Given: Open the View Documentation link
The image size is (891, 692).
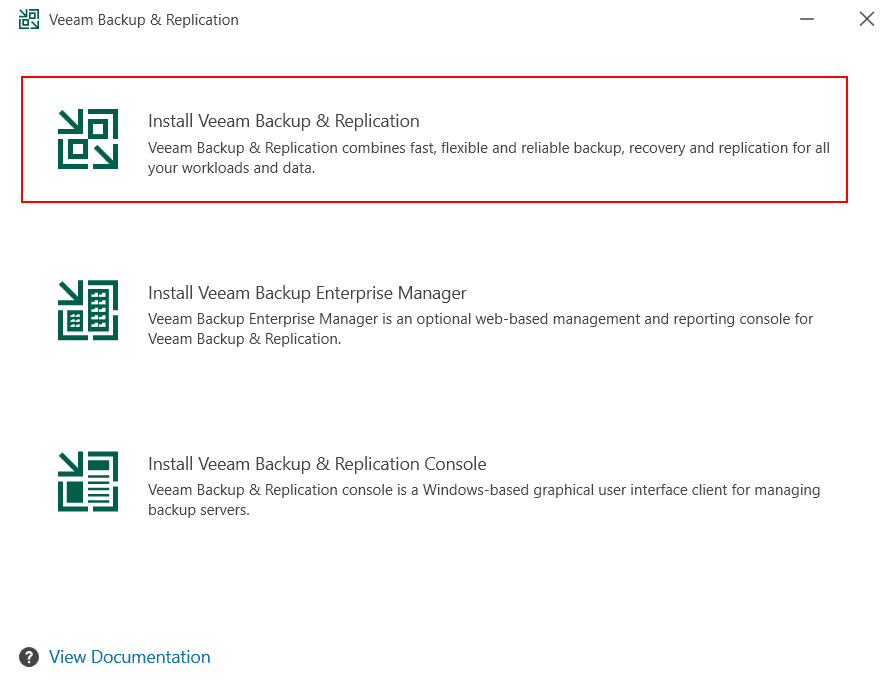Looking at the screenshot, I should pyautogui.click(x=130, y=657).
